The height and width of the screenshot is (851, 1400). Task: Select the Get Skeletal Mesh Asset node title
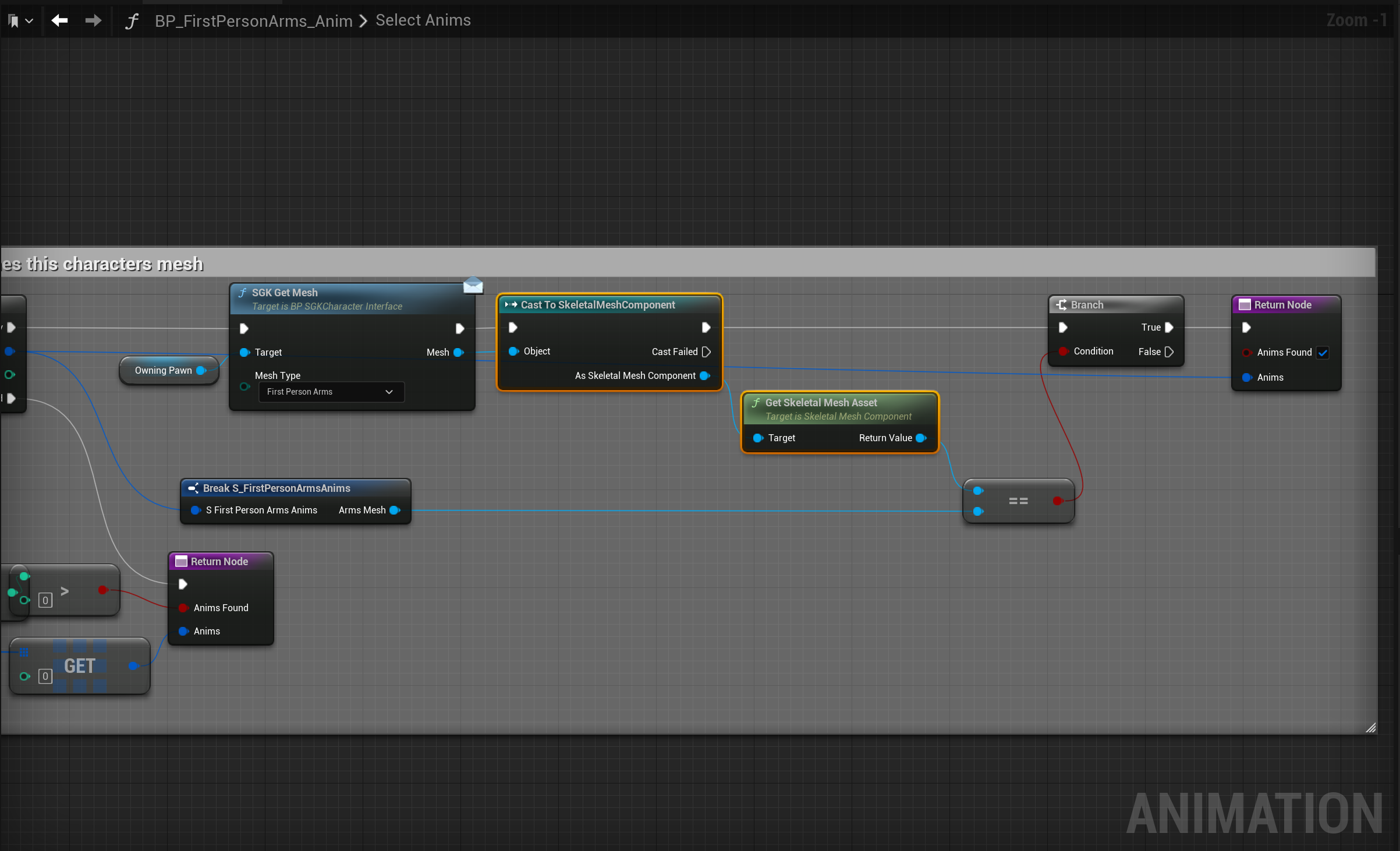tap(820, 403)
